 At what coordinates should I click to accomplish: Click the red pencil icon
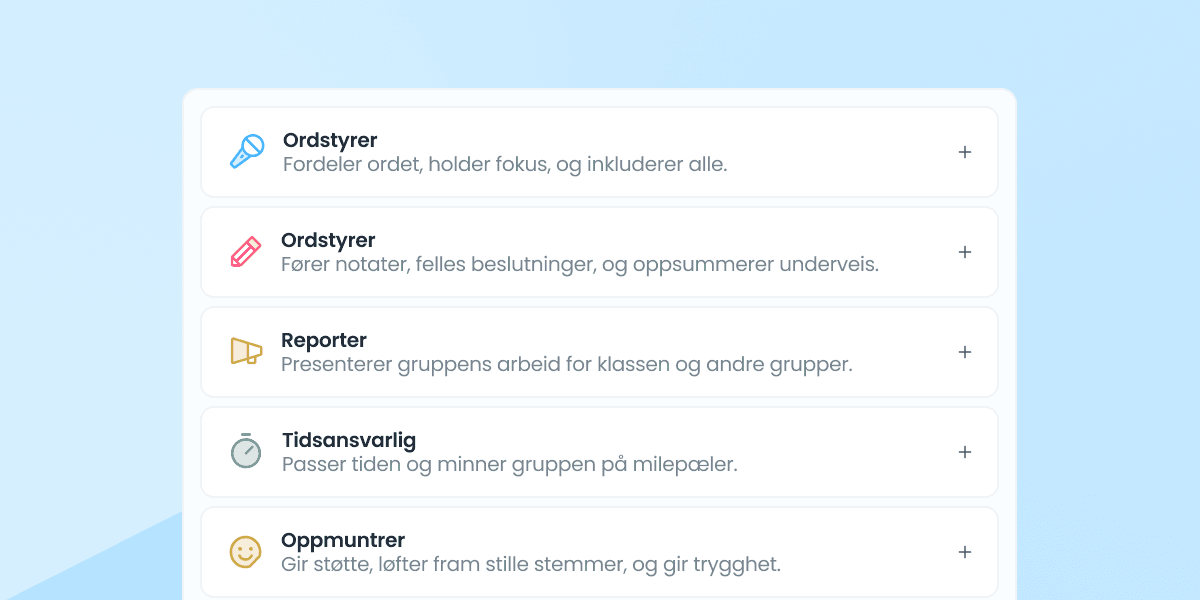246,252
